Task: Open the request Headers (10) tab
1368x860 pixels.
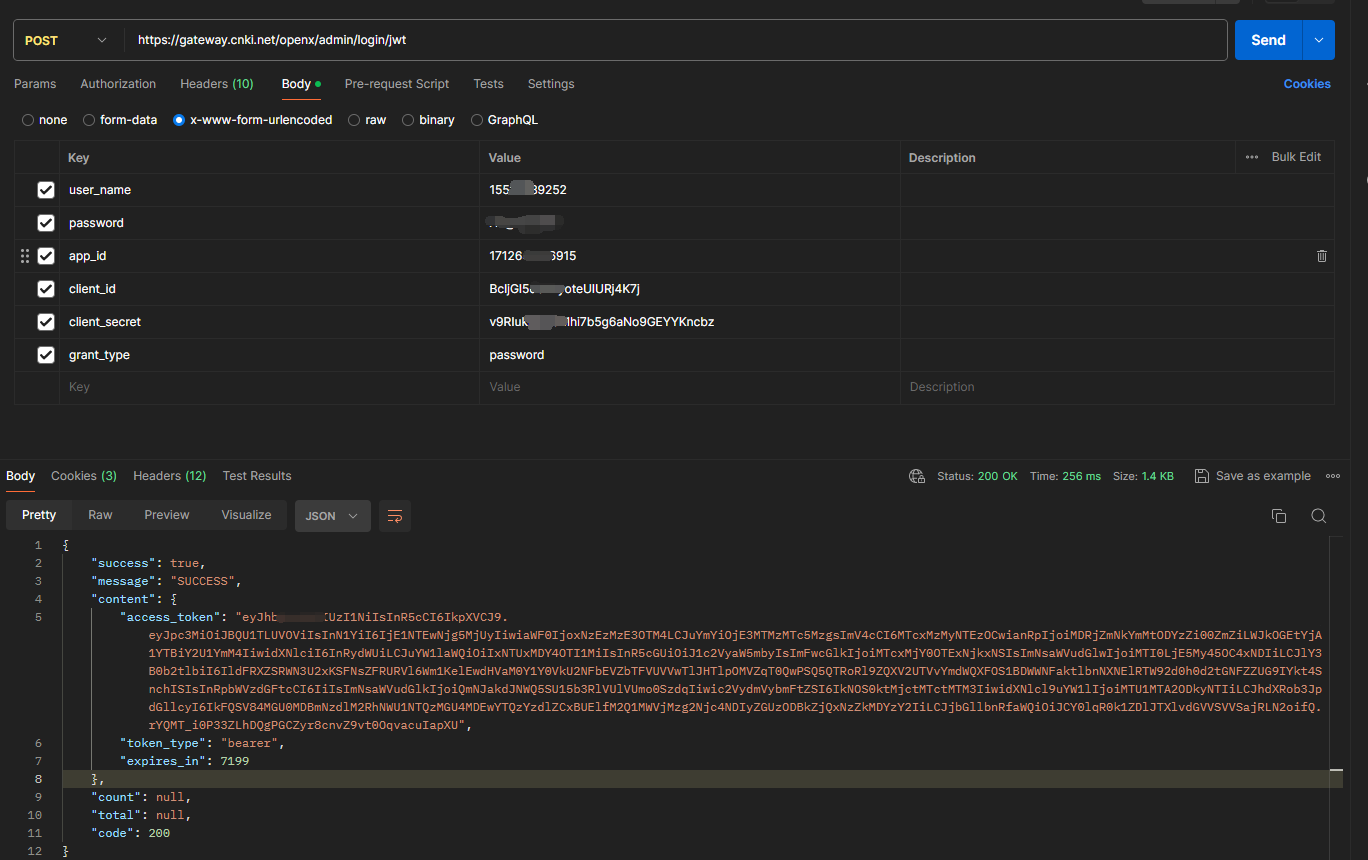Action: coord(217,84)
